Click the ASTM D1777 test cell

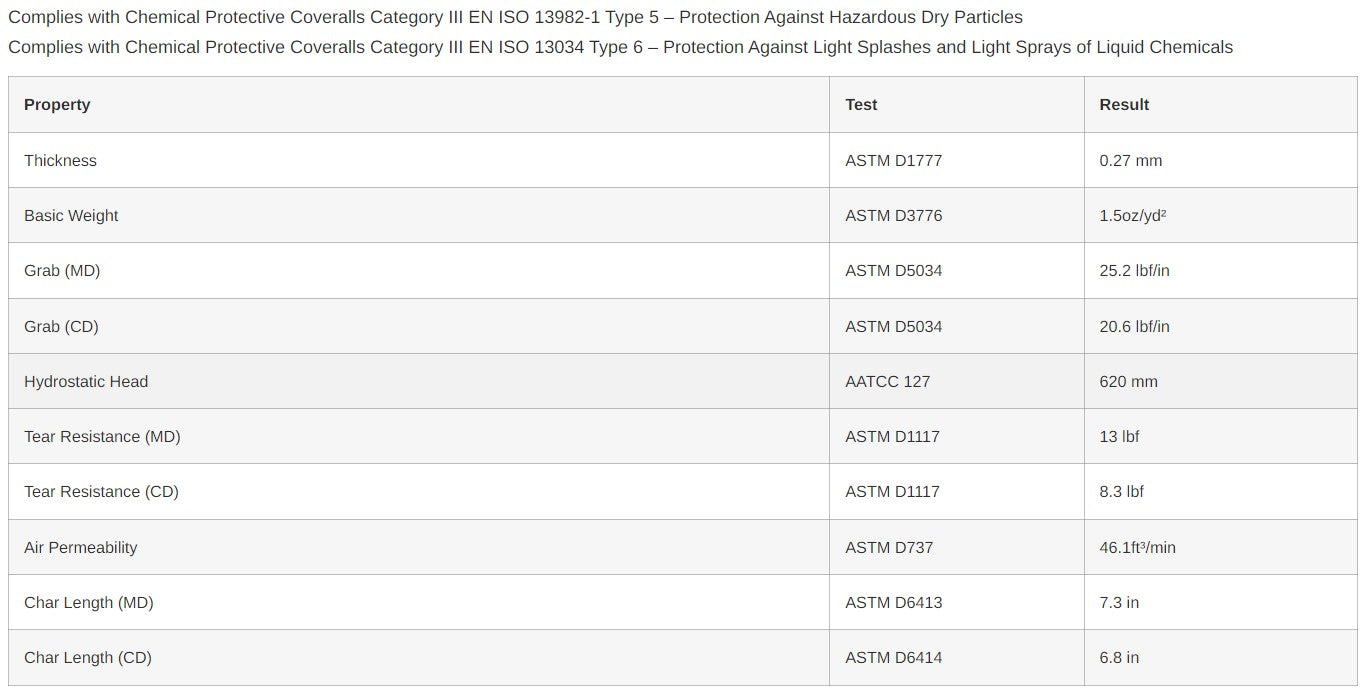(893, 161)
